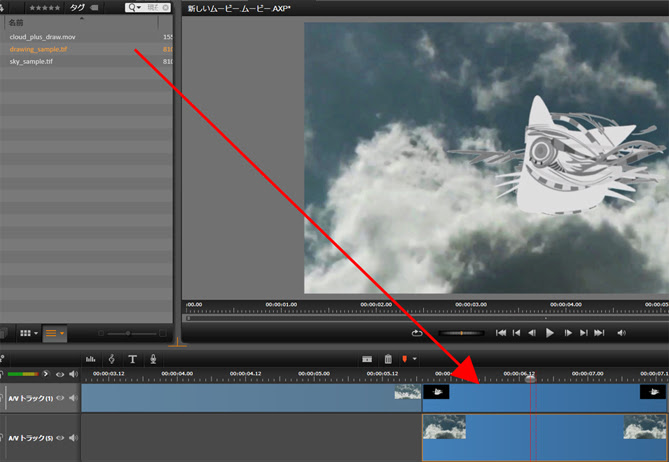Toggle visibility of A/V トラック(5)
This screenshot has height=462, width=669.
60,438
